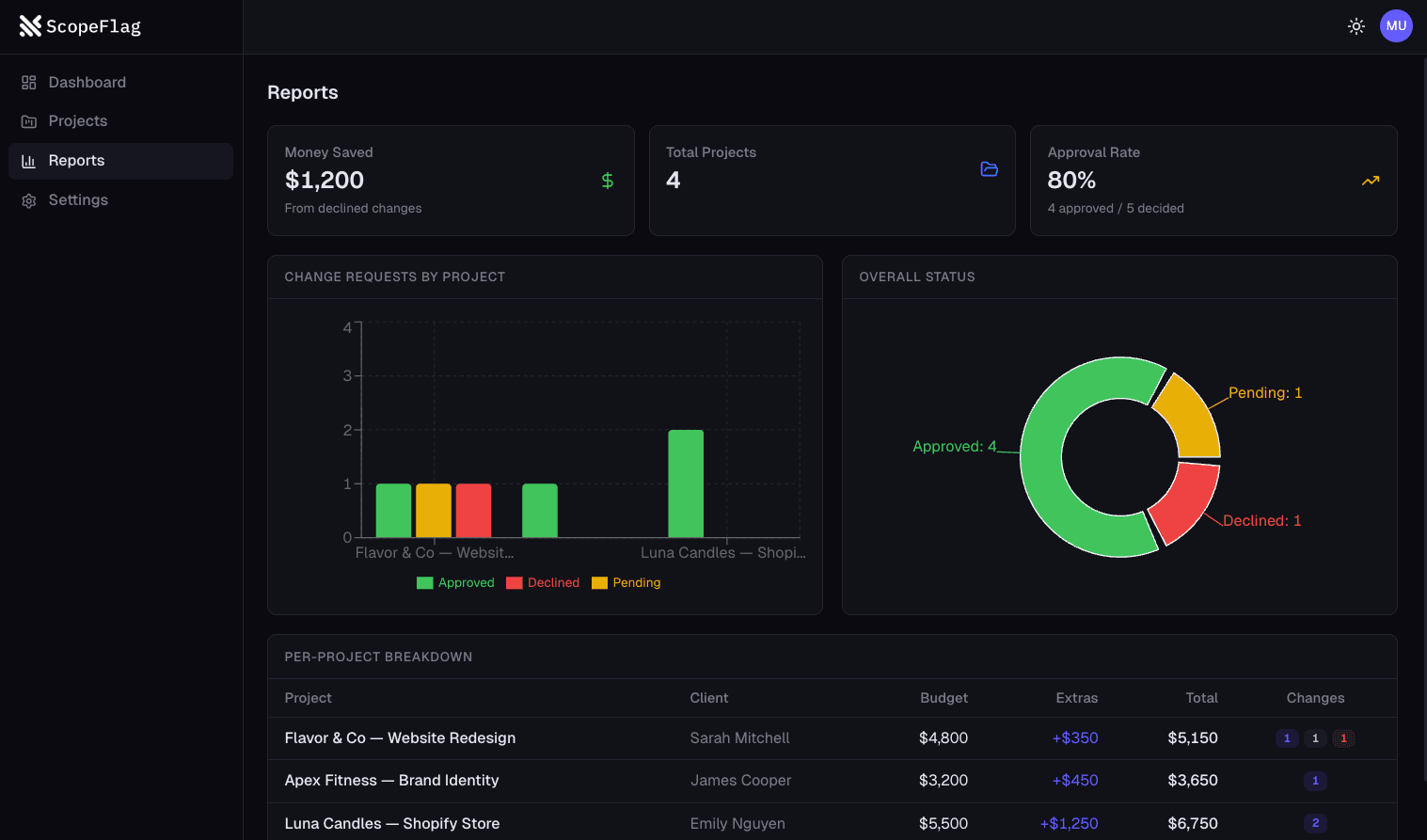Switch to the Dashboard page
This screenshot has width=1427, height=840.
(x=87, y=82)
